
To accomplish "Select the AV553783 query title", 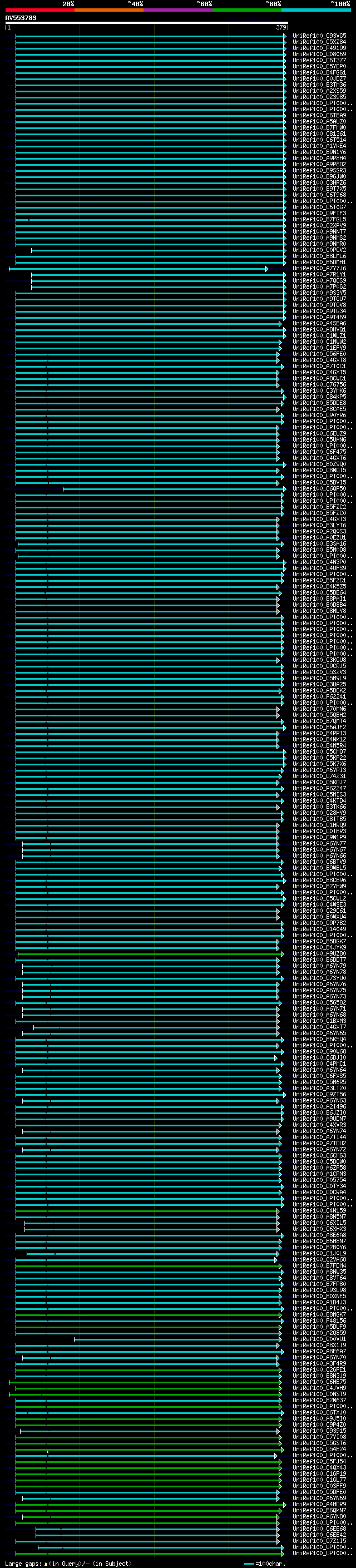I will coord(21,18).
